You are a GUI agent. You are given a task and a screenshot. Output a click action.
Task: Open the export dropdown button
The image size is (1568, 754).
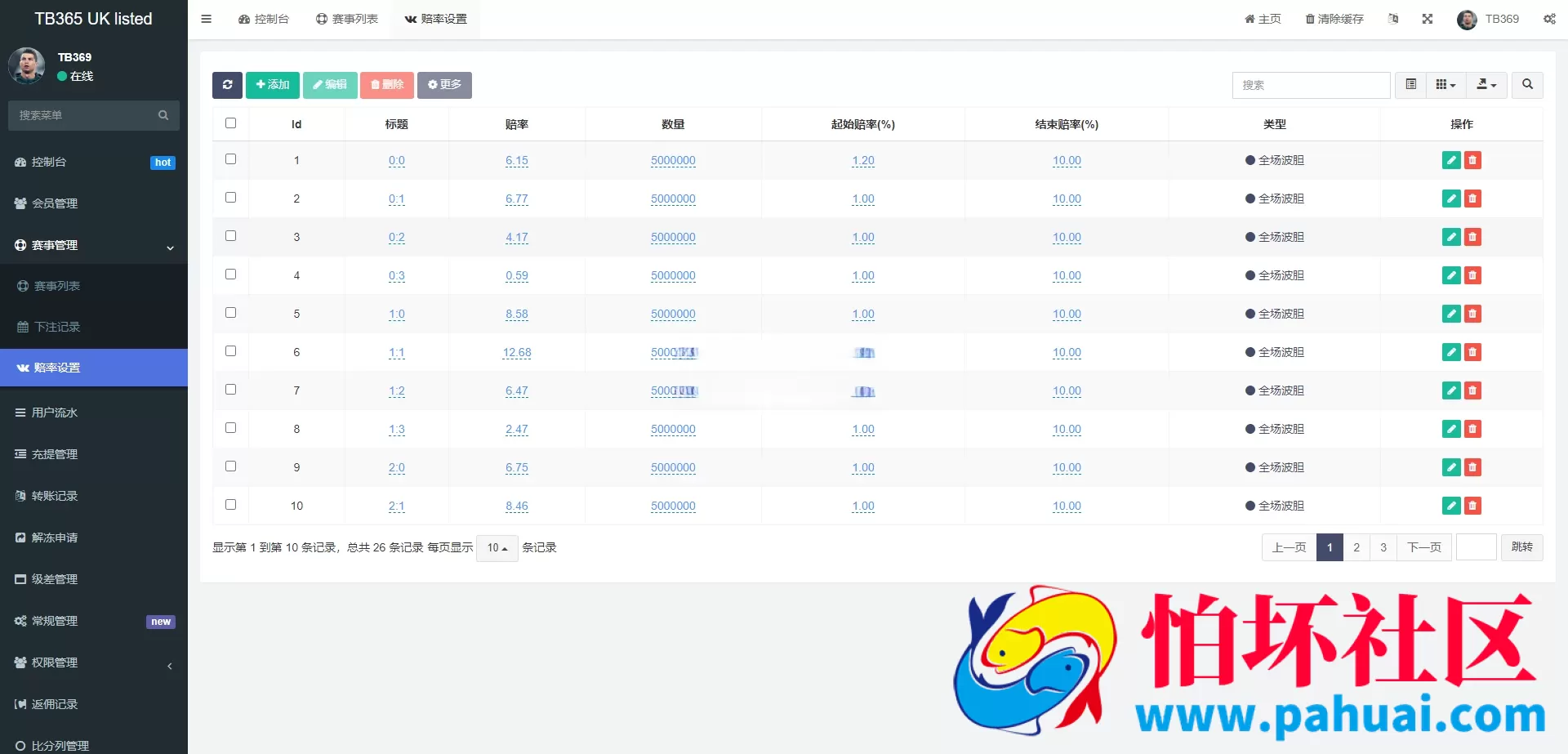[1486, 85]
